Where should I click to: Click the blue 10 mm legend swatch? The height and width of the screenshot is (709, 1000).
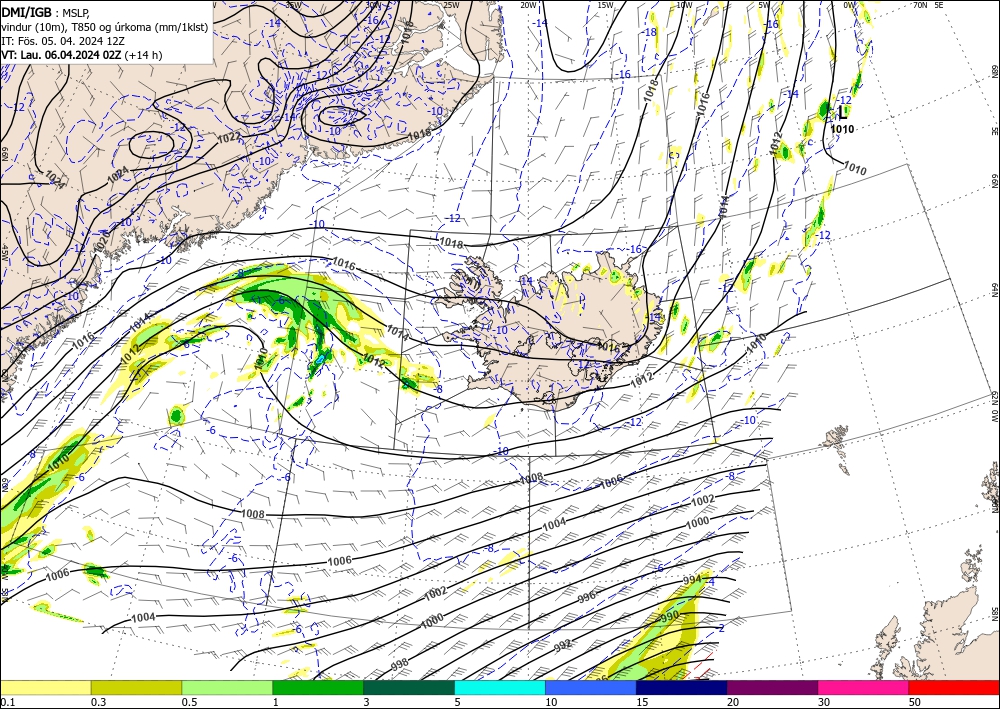click(591, 687)
